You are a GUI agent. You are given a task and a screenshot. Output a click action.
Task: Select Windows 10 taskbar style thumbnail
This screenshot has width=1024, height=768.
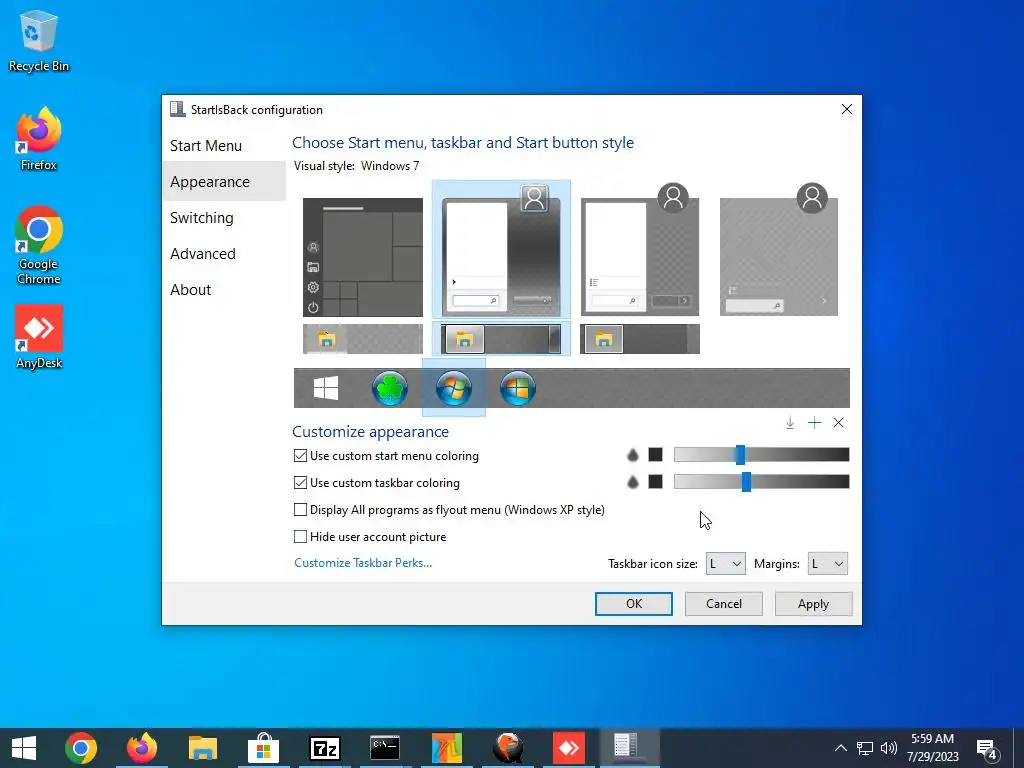click(362, 339)
